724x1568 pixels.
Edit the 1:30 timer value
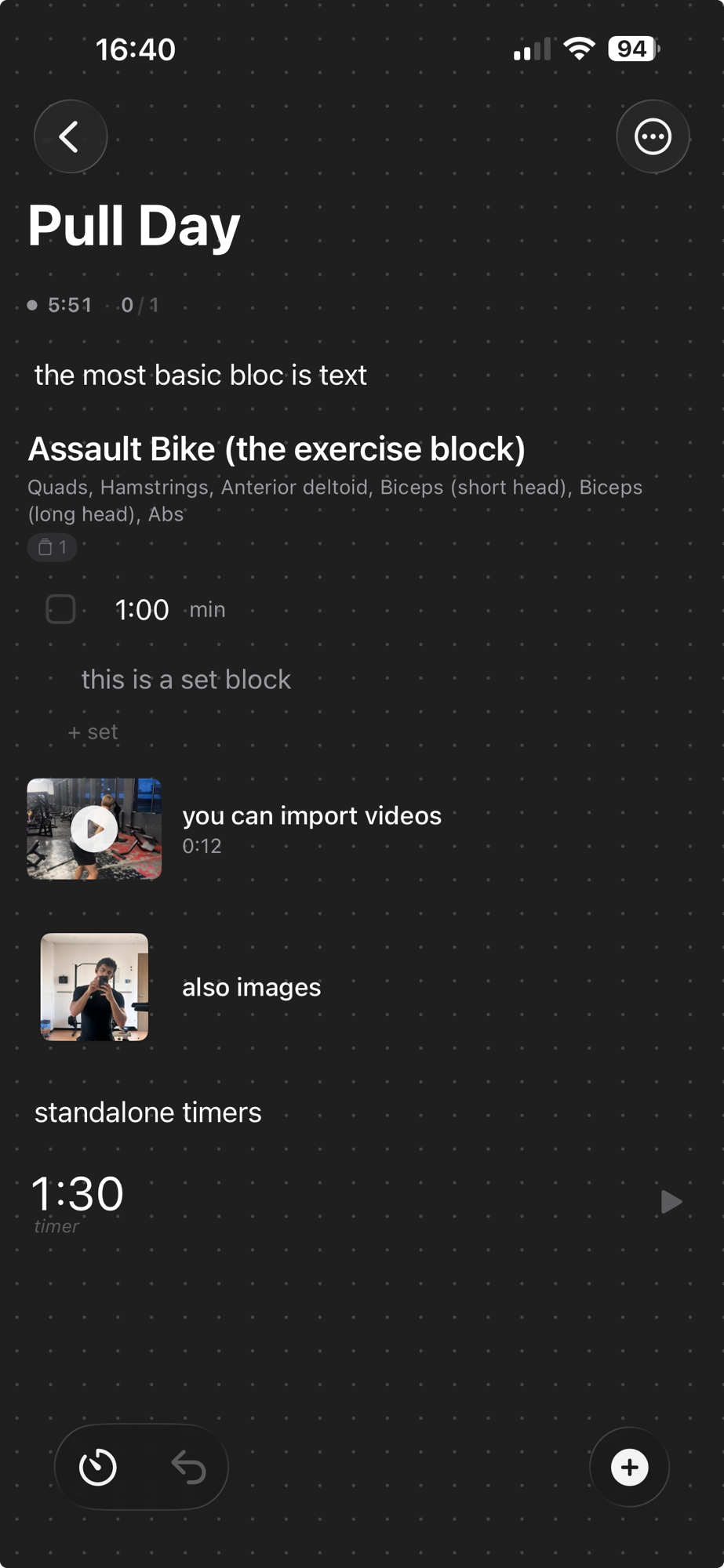pos(78,1194)
